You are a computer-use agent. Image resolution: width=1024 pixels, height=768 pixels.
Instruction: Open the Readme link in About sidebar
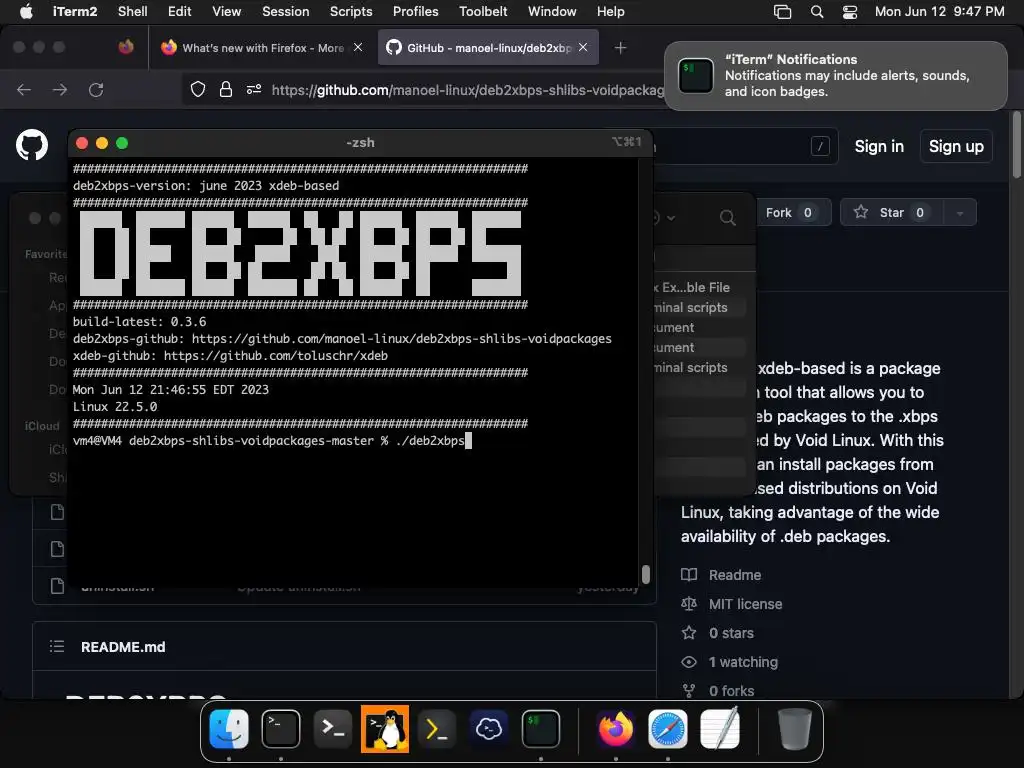point(735,575)
